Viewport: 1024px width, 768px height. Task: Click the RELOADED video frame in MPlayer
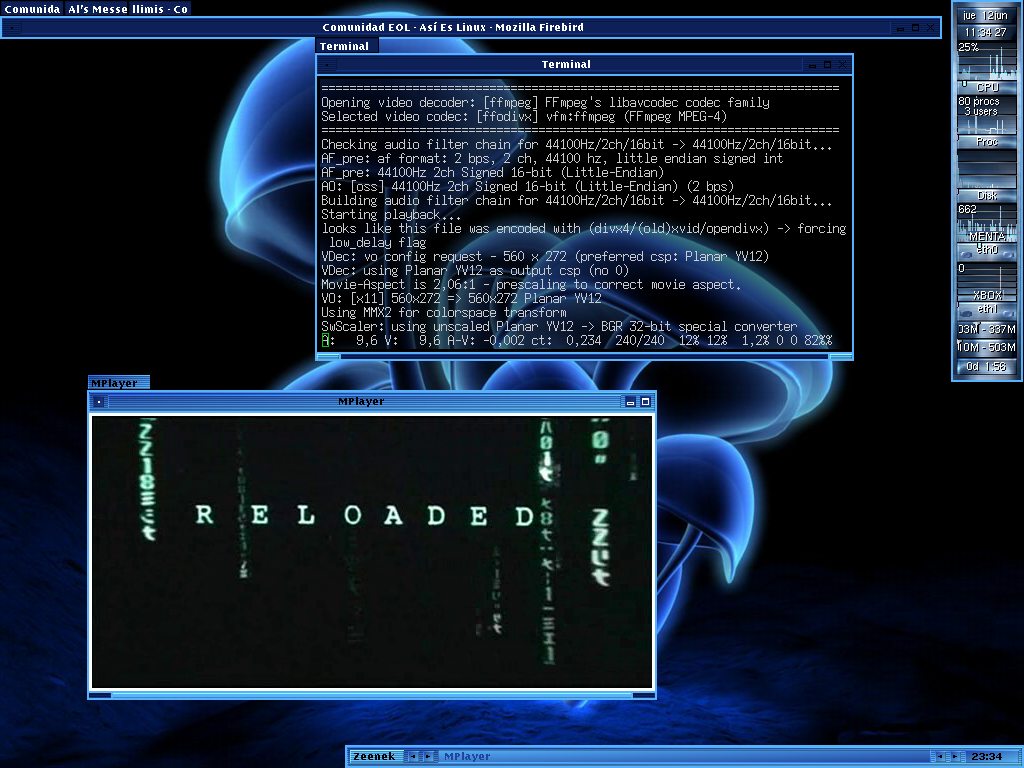[372, 552]
